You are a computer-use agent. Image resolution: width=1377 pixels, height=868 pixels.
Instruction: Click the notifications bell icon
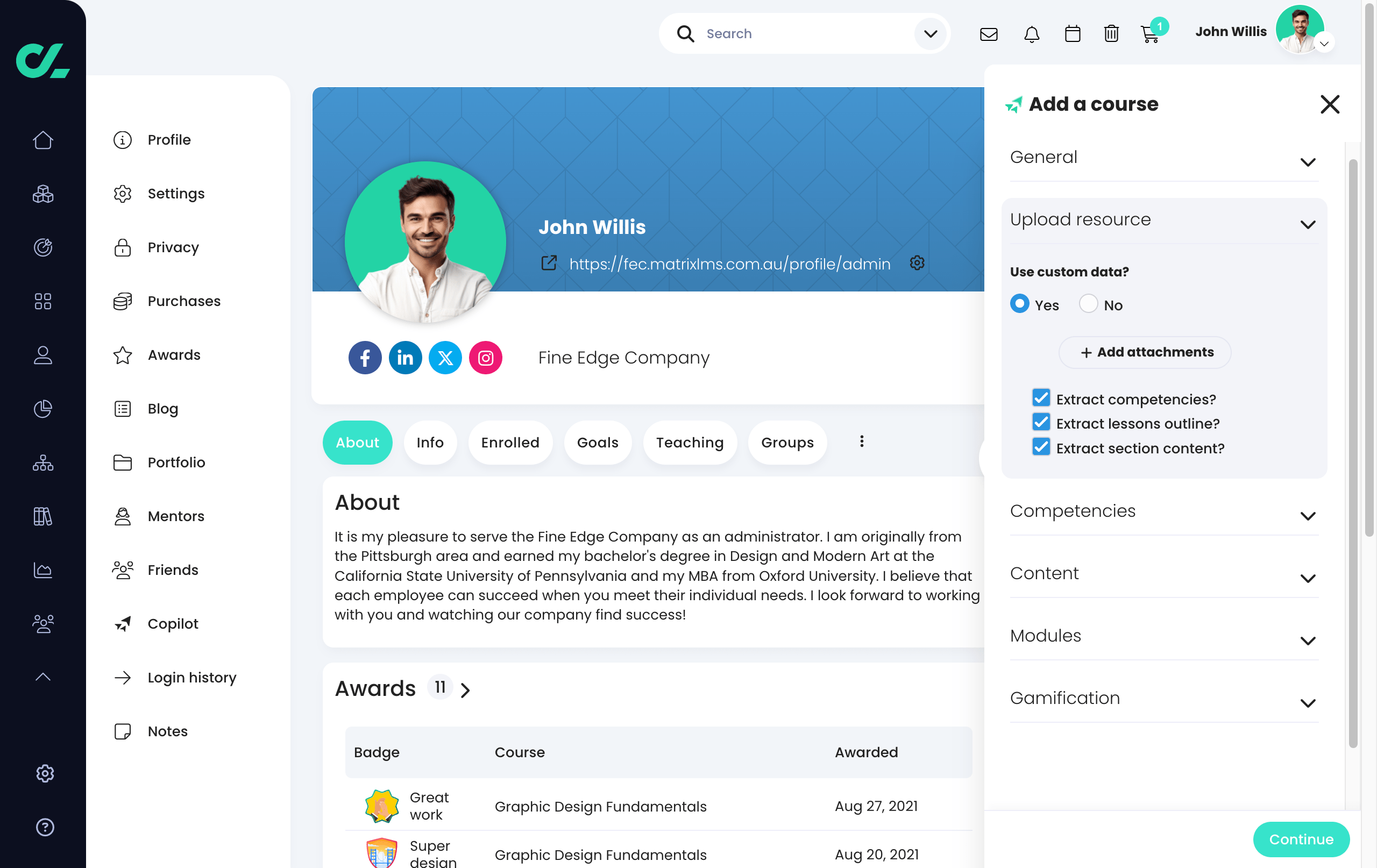pos(1031,34)
